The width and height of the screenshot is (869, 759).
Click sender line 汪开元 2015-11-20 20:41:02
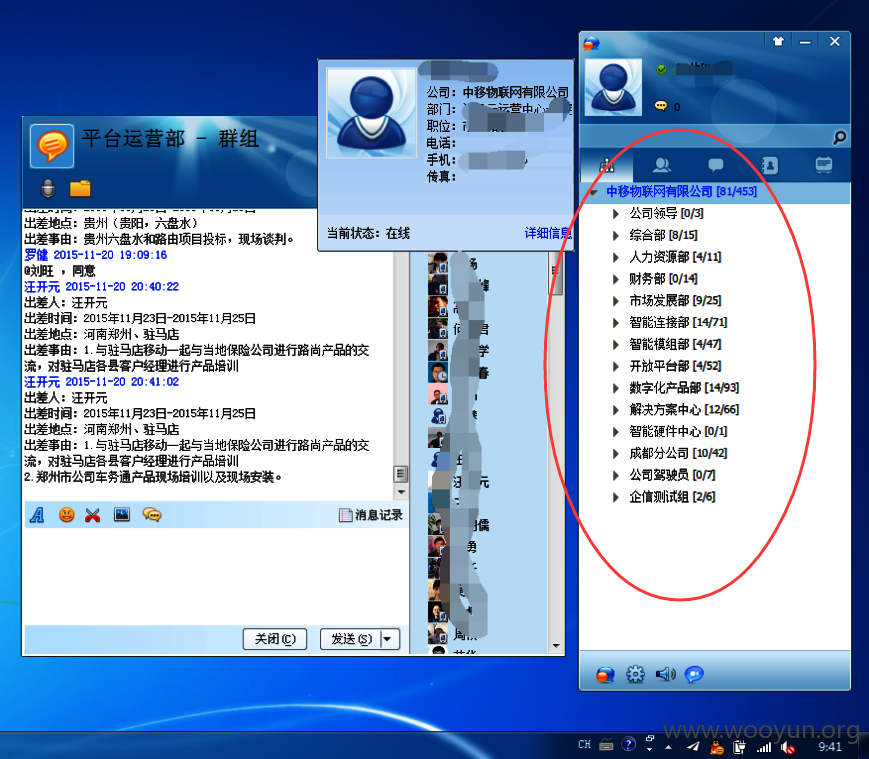[101, 382]
